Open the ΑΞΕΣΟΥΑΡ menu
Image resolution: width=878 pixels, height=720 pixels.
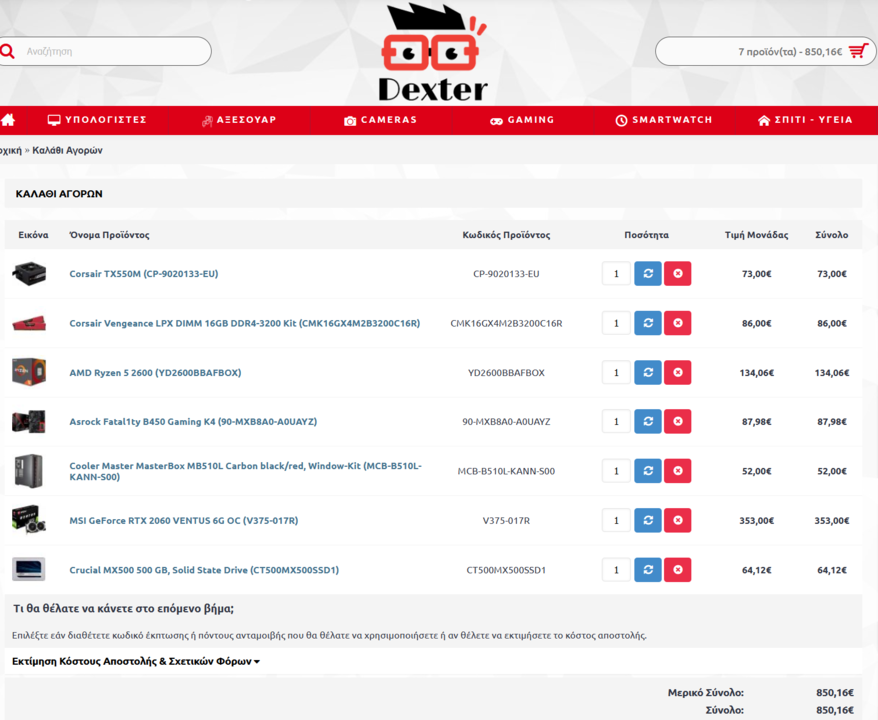tap(239, 120)
